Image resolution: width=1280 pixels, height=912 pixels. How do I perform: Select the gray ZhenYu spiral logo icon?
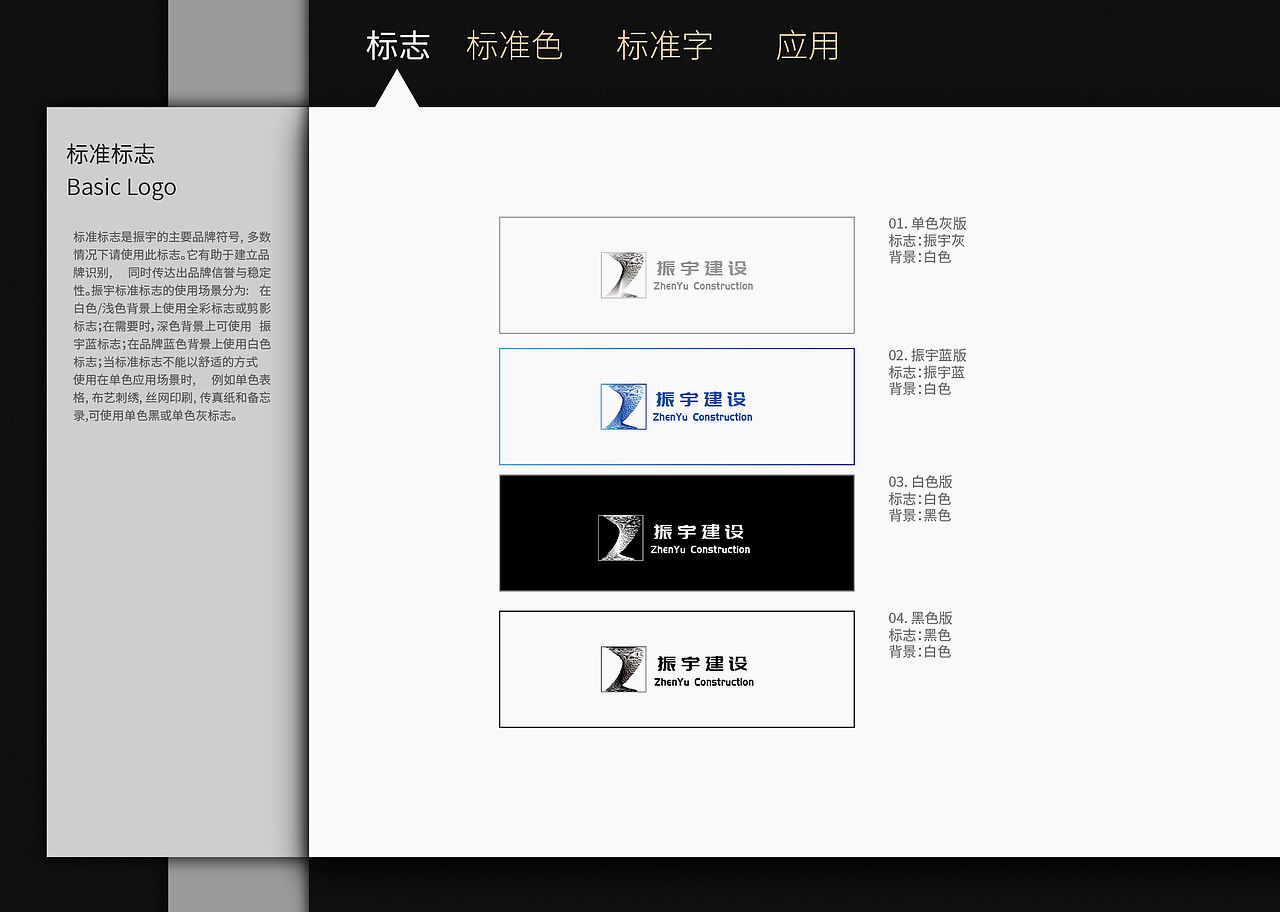[x=621, y=274]
